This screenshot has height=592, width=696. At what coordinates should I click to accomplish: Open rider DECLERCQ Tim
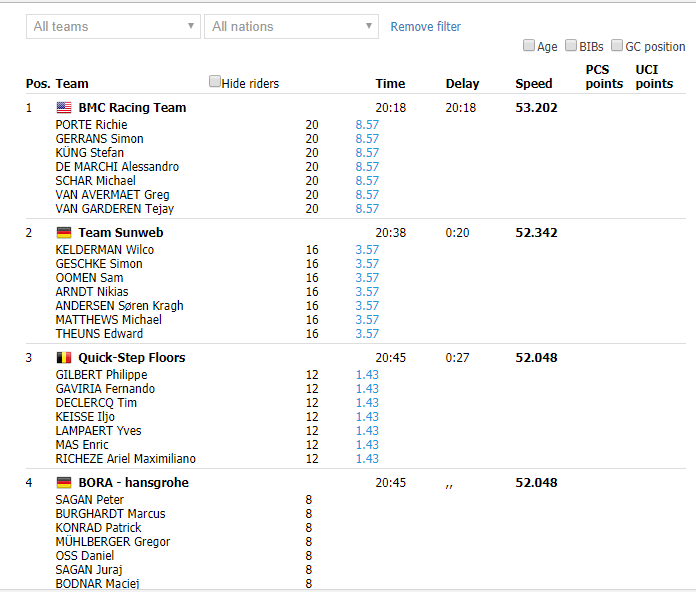coord(96,403)
